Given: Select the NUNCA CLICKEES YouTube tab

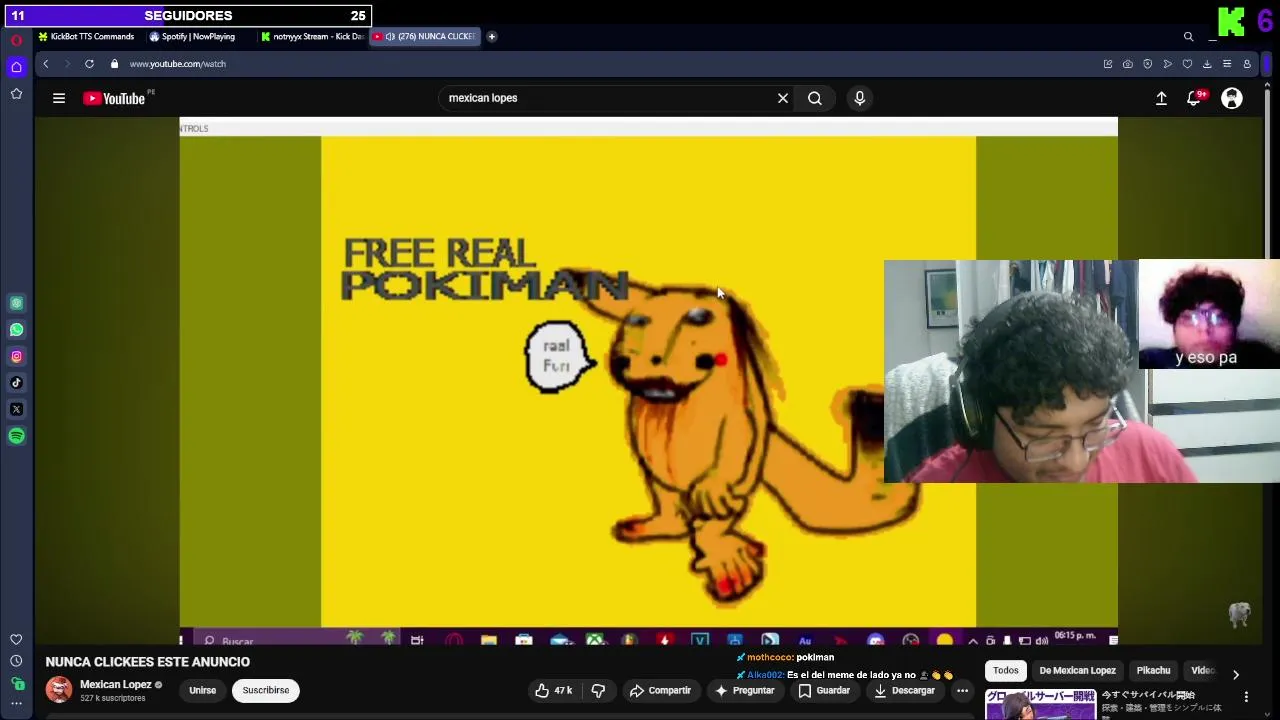Looking at the screenshot, I should [425, 36].
